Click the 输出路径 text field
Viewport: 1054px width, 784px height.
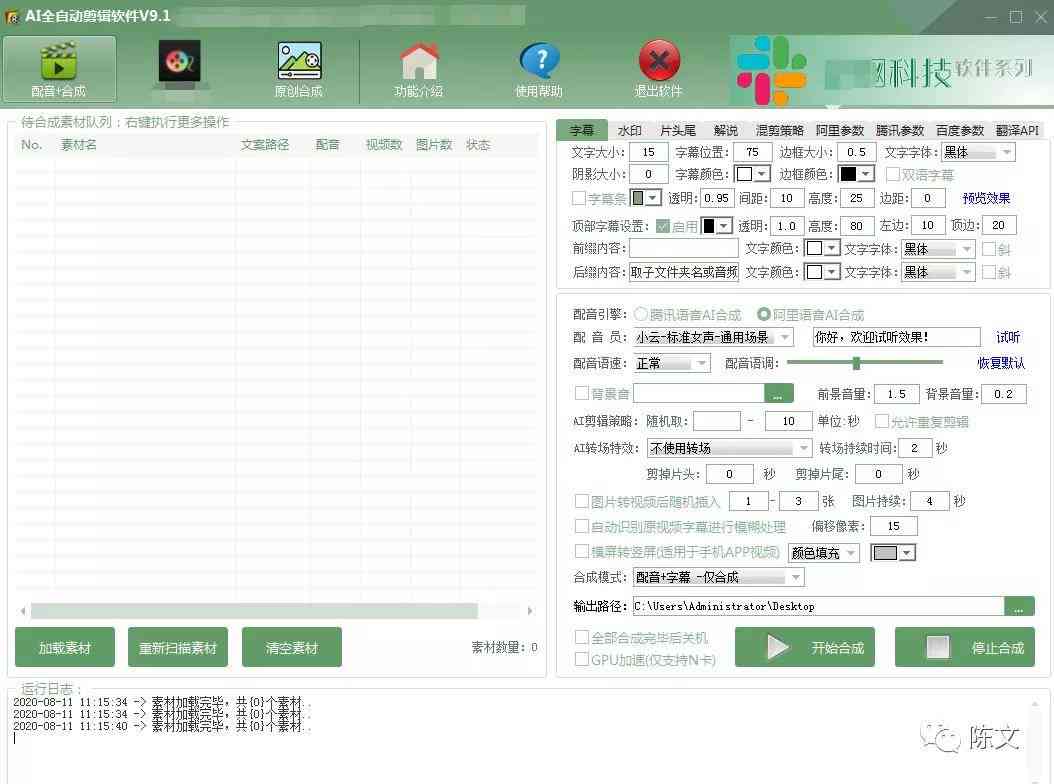[818, 606]
